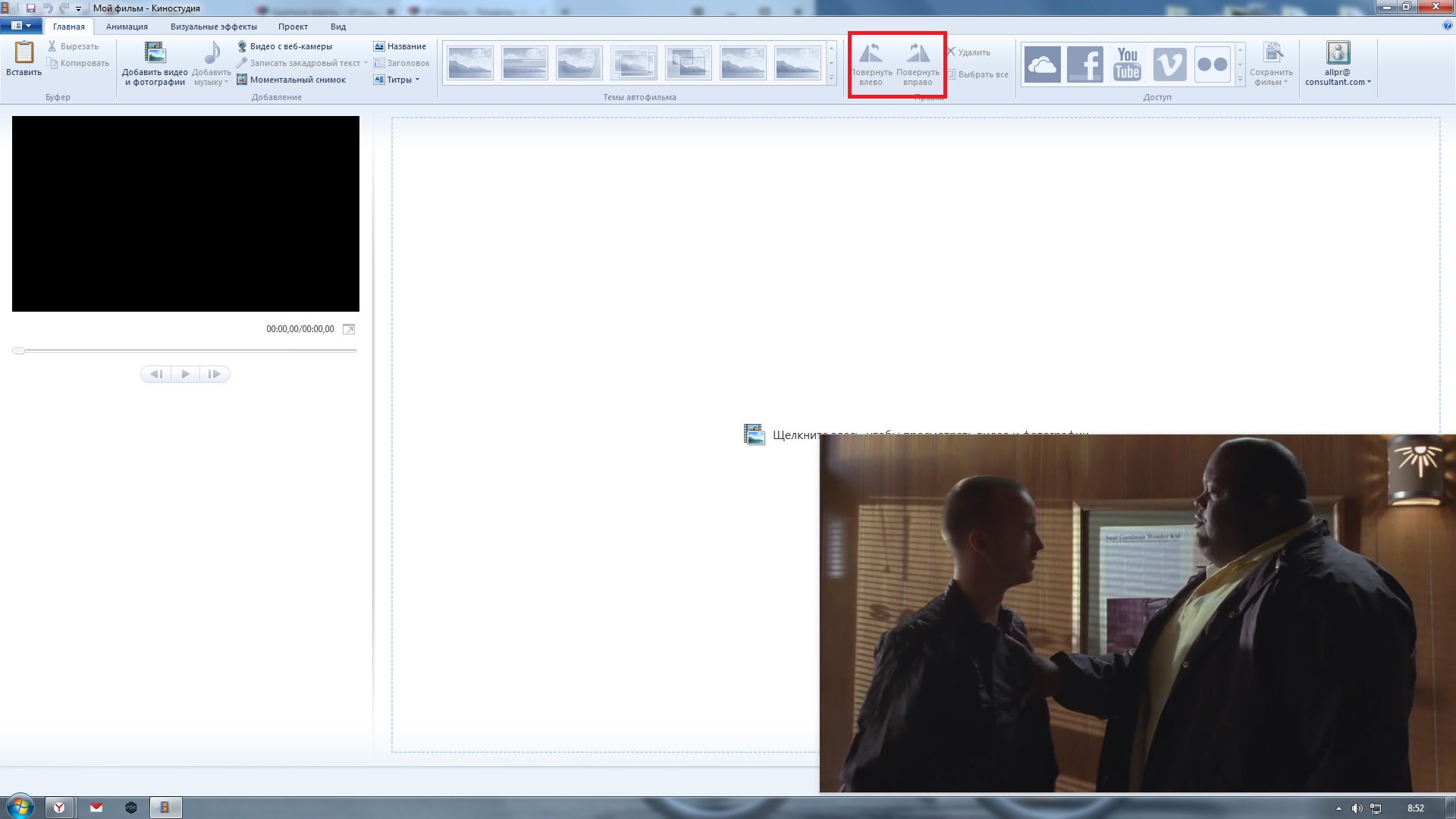1456x819 pixels.
Task: Open the Проект tab
Action: (x=293, y=27)
